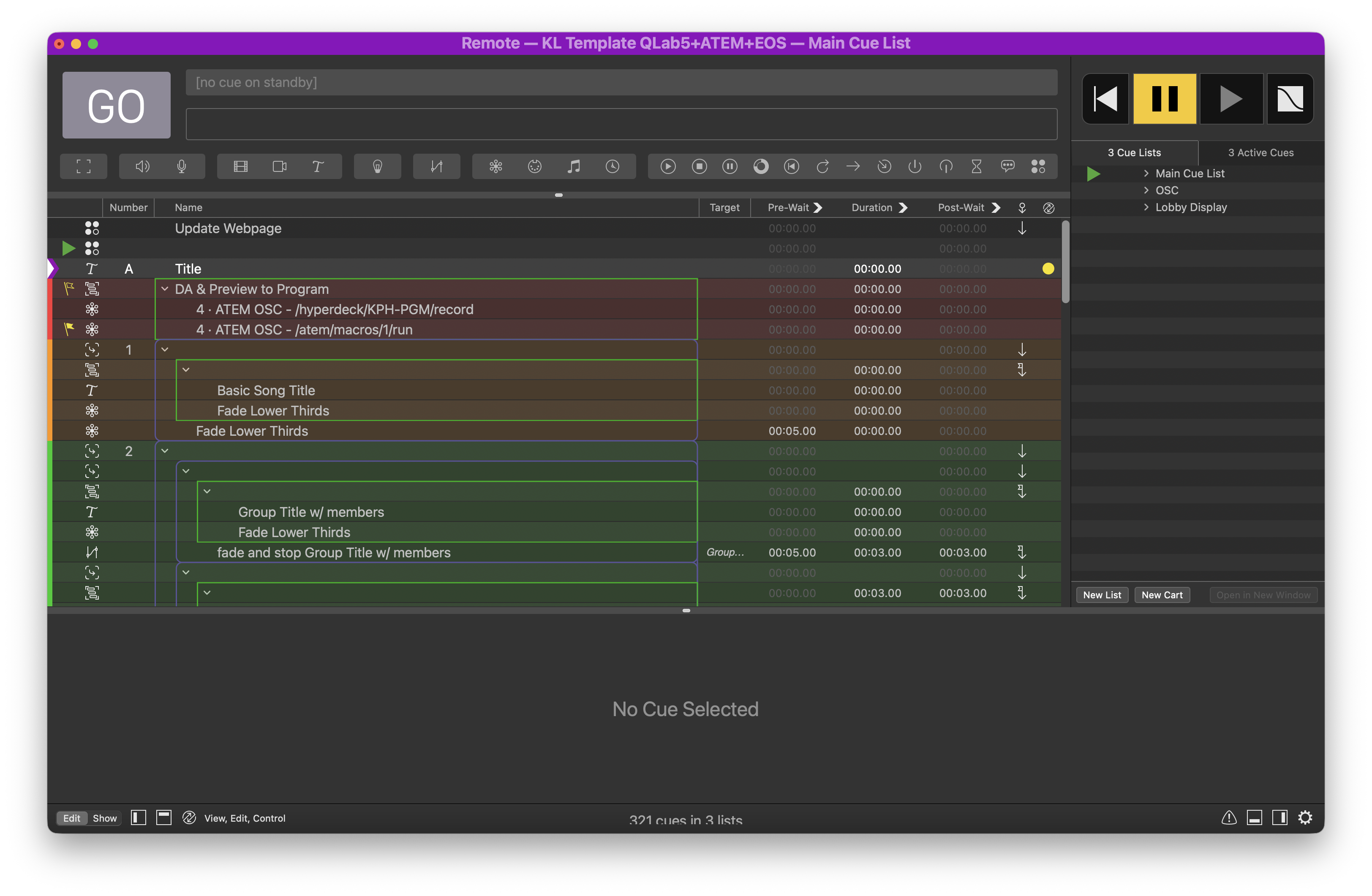The width and height of the screenshot is (1372, 896).
Task: Collapse group containing Group Title w/ members
Action: 207,491
